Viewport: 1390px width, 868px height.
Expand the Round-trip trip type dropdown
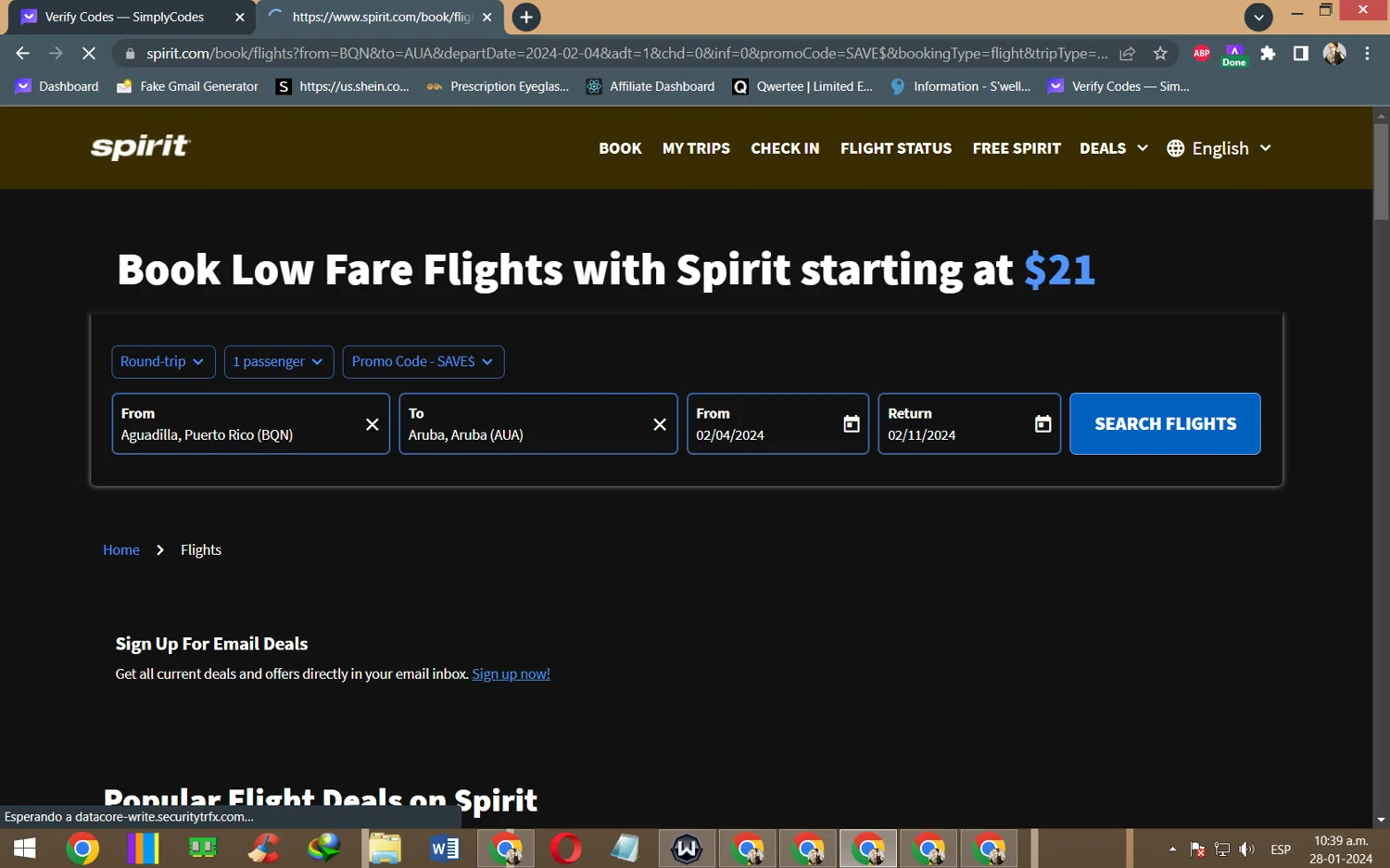(163, 362)
